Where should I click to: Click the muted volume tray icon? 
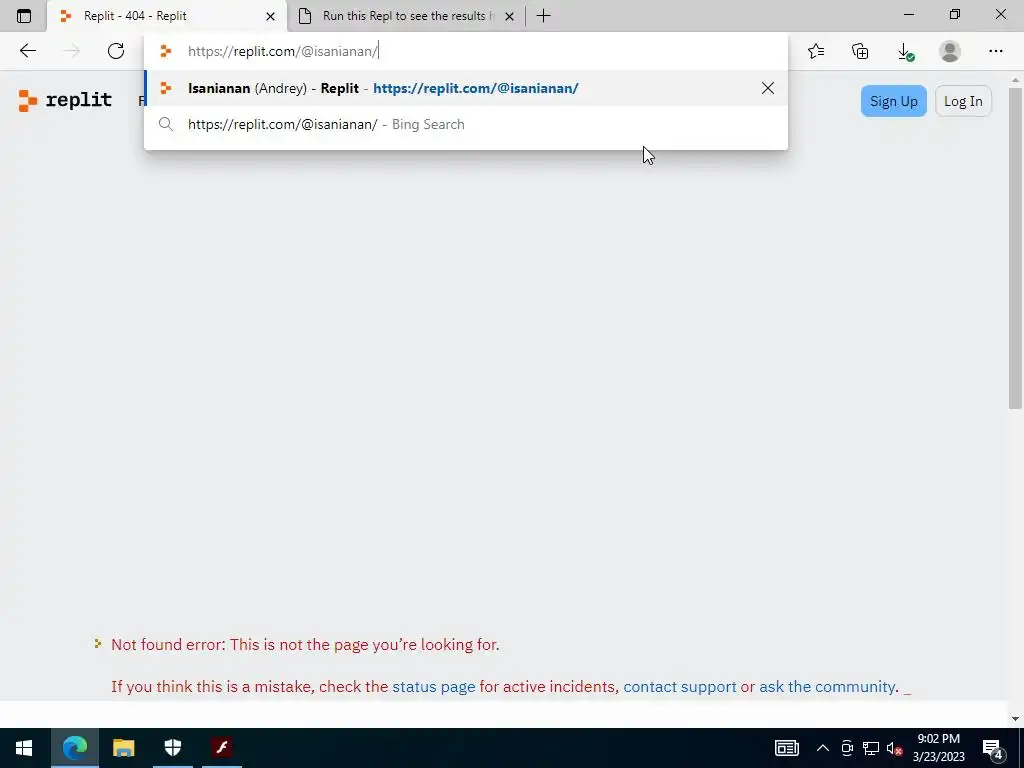894,748
